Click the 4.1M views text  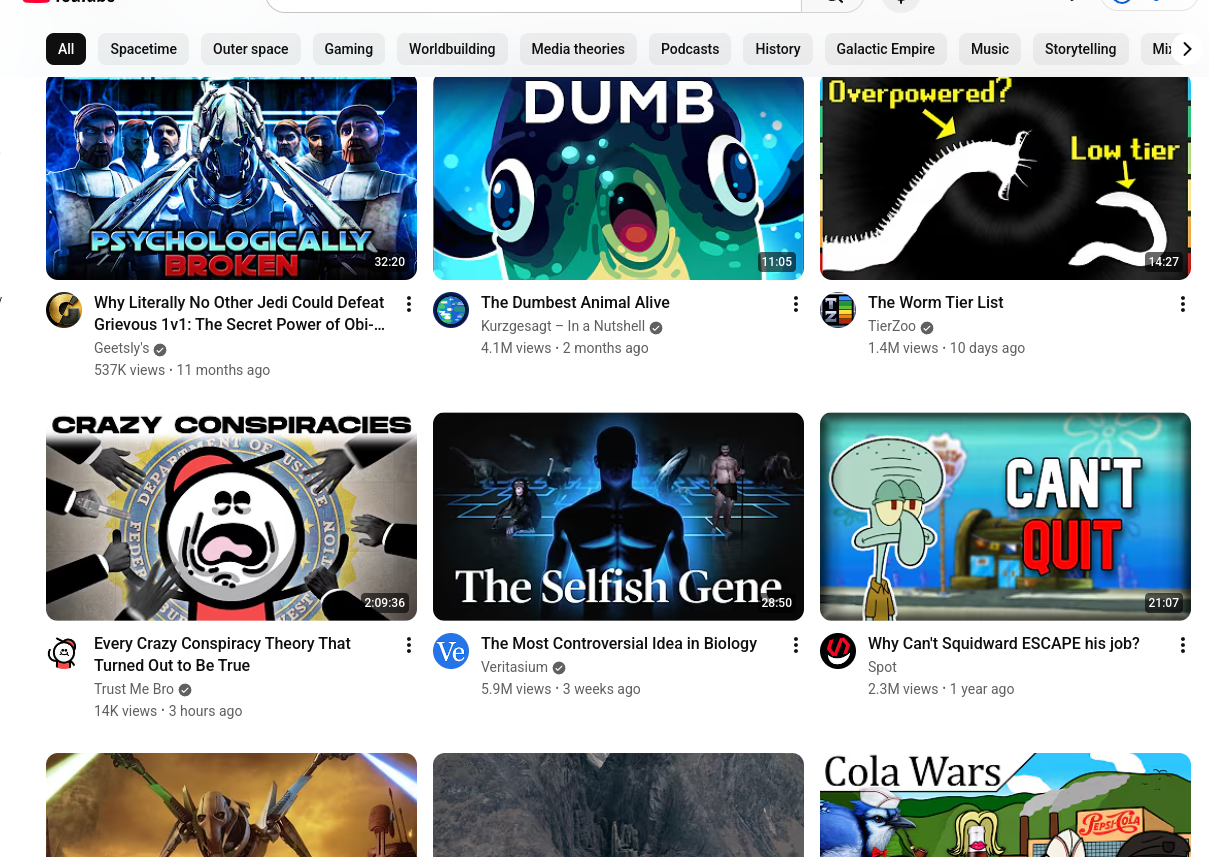pos(516,348)
